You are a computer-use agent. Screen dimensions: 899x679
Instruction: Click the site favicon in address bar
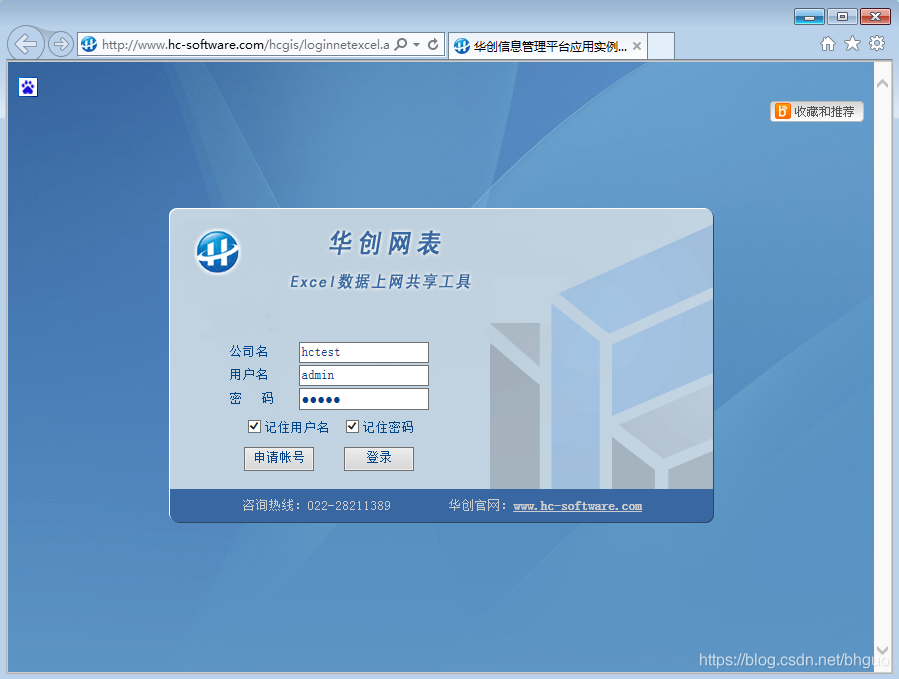pyautogui.click(x=89, y=44)
